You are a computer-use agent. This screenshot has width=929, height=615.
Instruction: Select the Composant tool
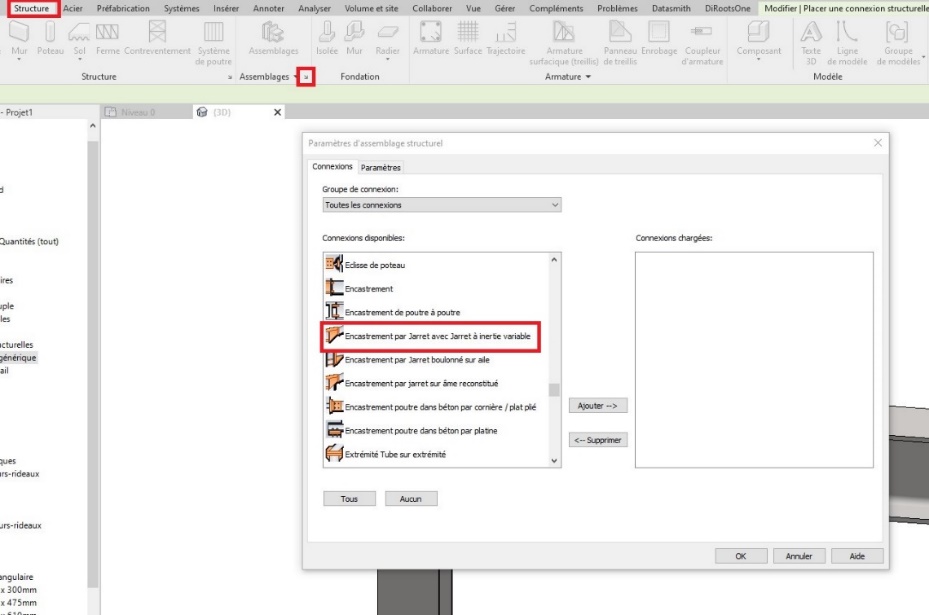(758, 40)
